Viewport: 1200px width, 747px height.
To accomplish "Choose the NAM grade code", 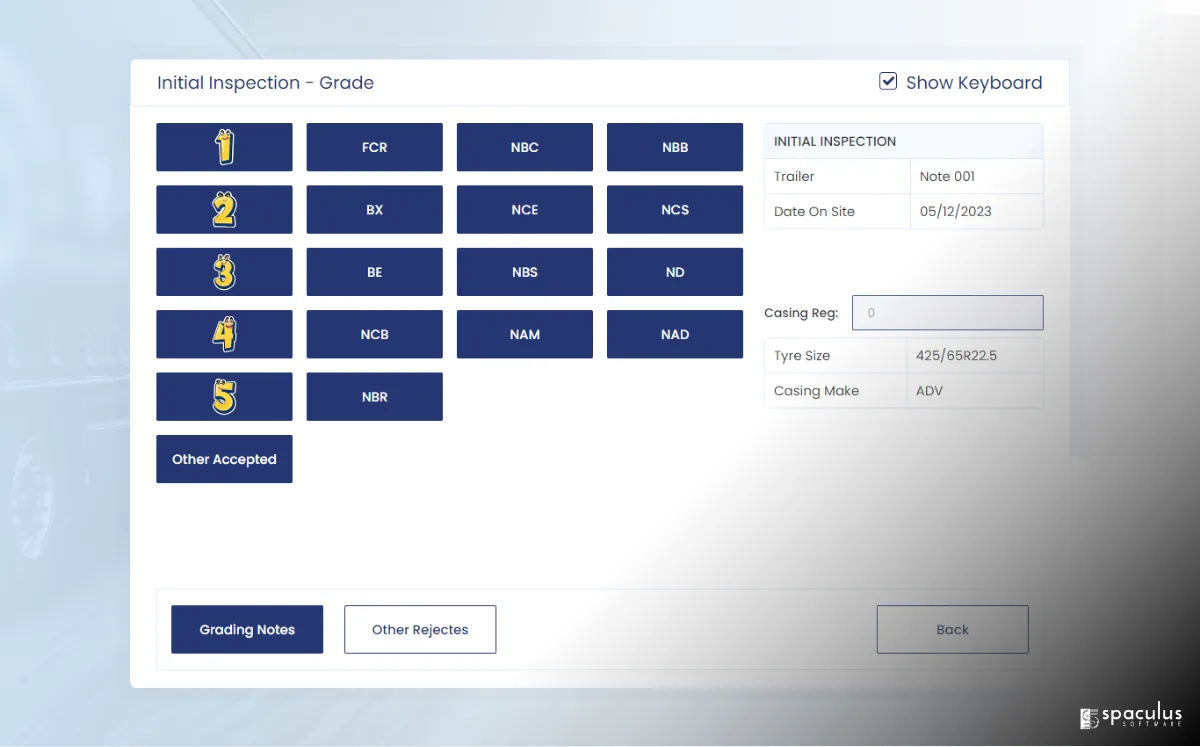I will [524, 334].
